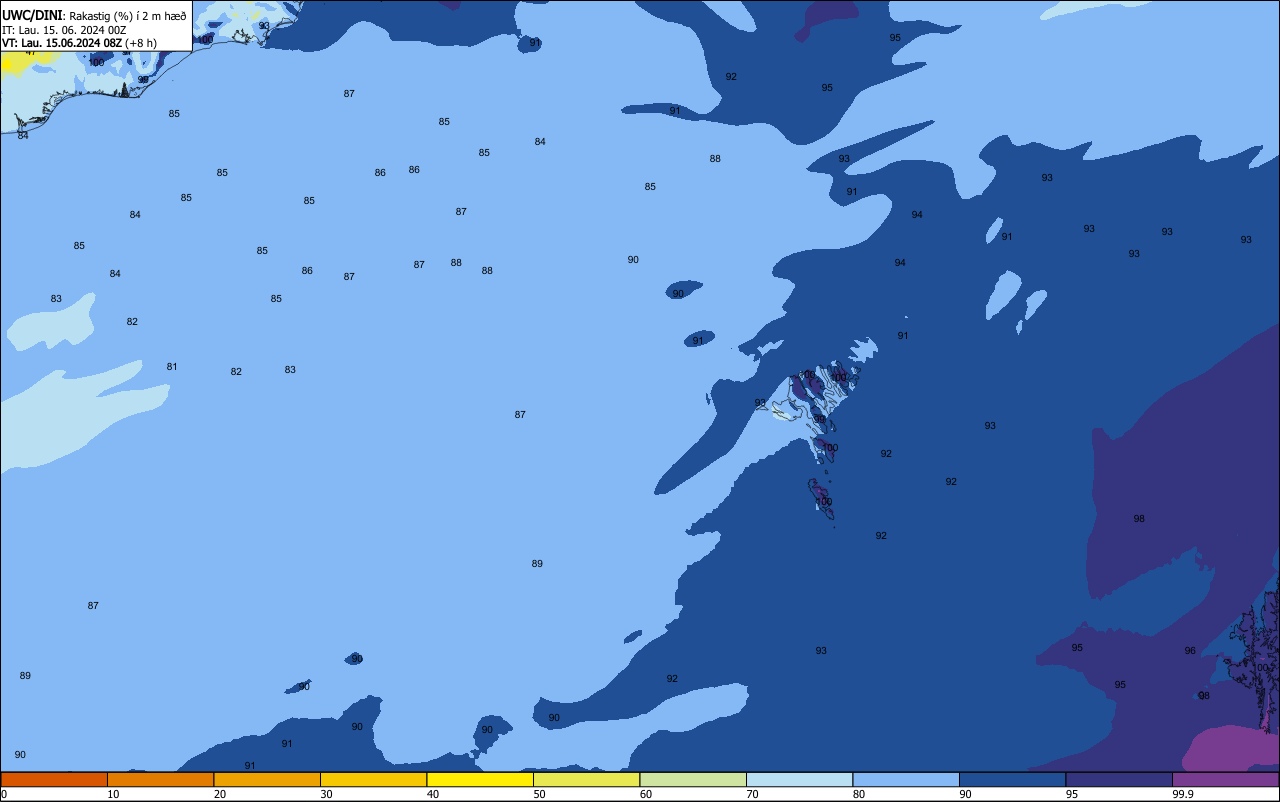Image resolution: width=1280 pixels, height=802 pixels.
Task: Click the "10" label on the color scale
Action: click(x=113, y=794)
